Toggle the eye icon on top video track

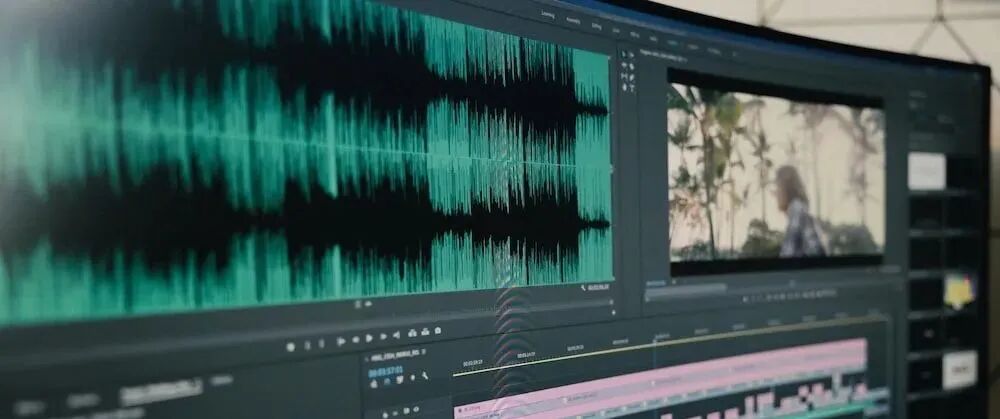tap(416, 409)
